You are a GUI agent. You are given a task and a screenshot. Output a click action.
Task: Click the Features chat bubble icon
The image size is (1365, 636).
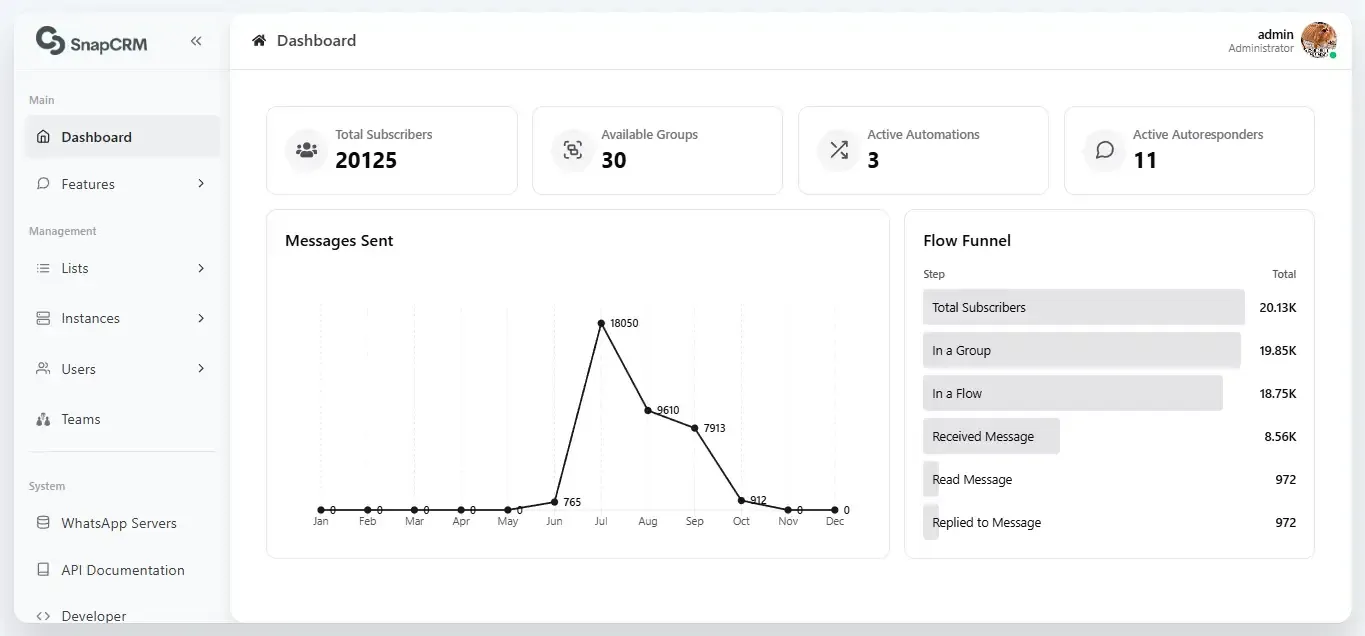pos(43,184)
